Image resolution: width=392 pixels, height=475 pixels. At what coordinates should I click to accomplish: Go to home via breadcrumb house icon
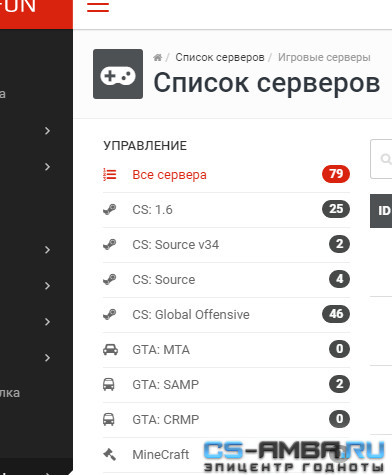(157, 57)
